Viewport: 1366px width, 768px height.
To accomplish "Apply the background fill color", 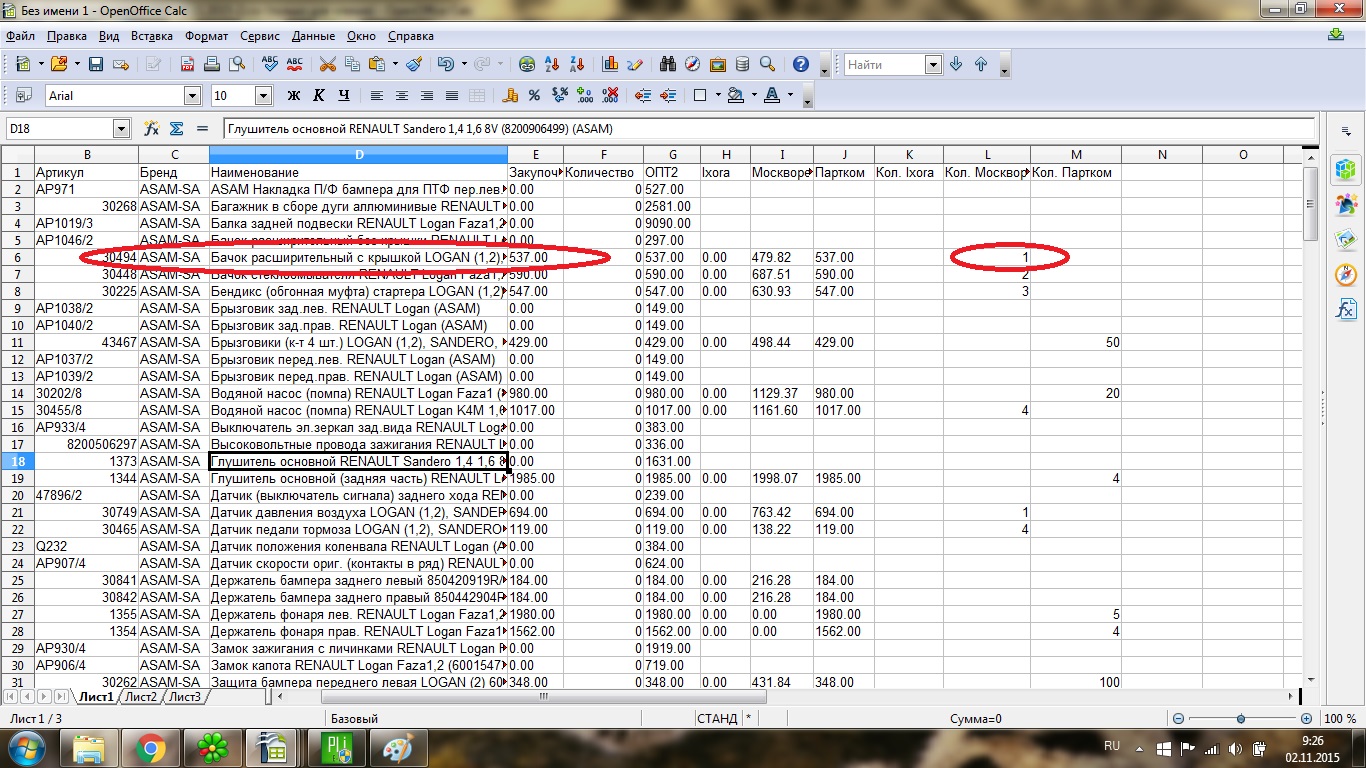I will point(736,96).
